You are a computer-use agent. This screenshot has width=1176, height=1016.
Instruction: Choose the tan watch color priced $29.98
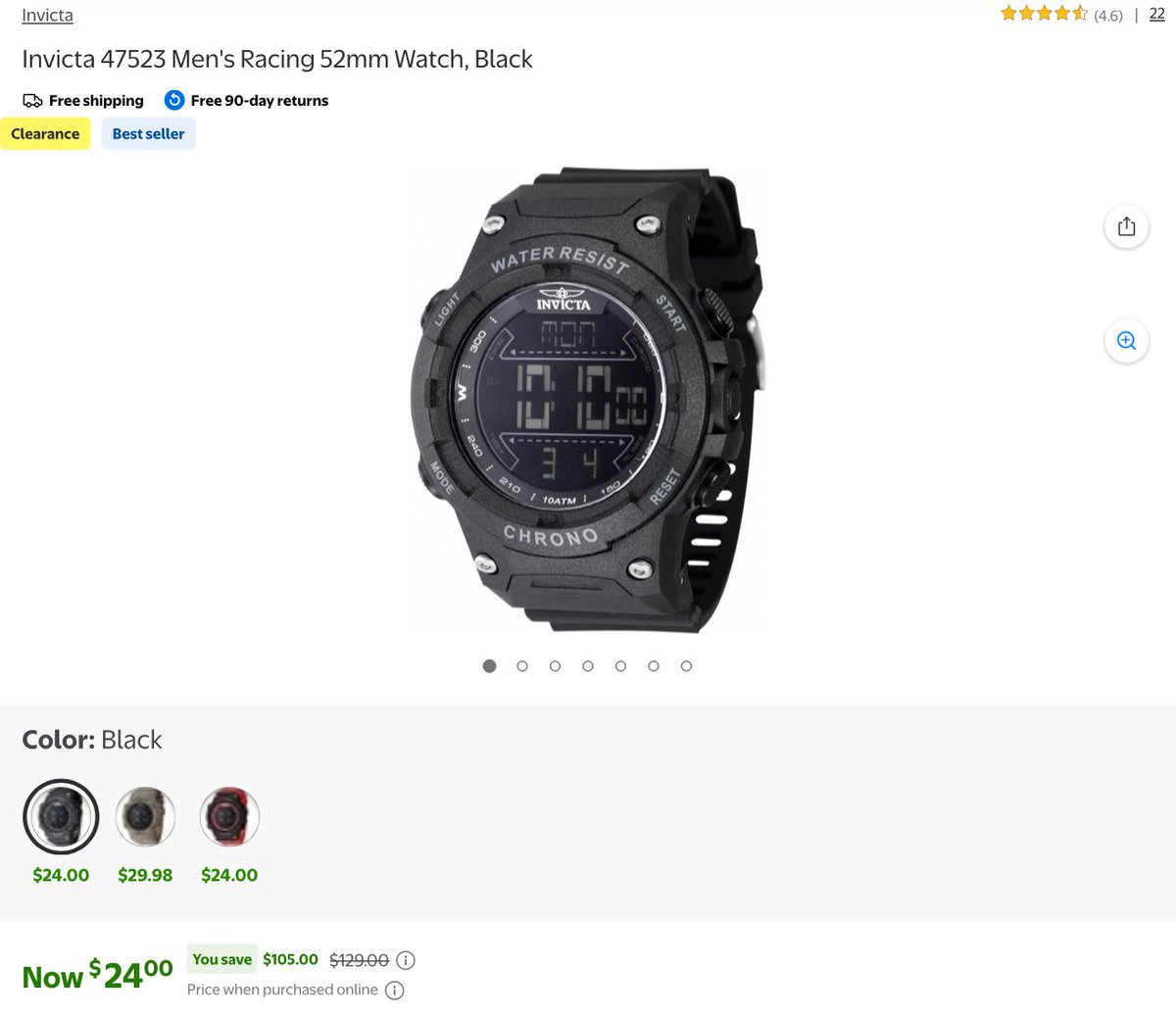tap(145, 817)
